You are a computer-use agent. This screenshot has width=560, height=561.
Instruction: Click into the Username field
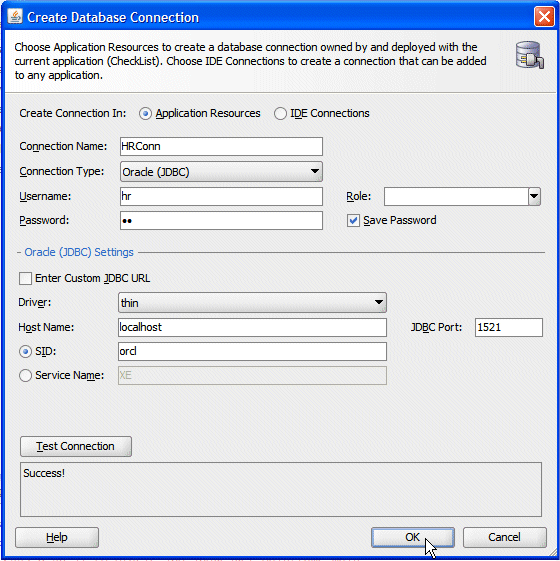pos(221,196)
